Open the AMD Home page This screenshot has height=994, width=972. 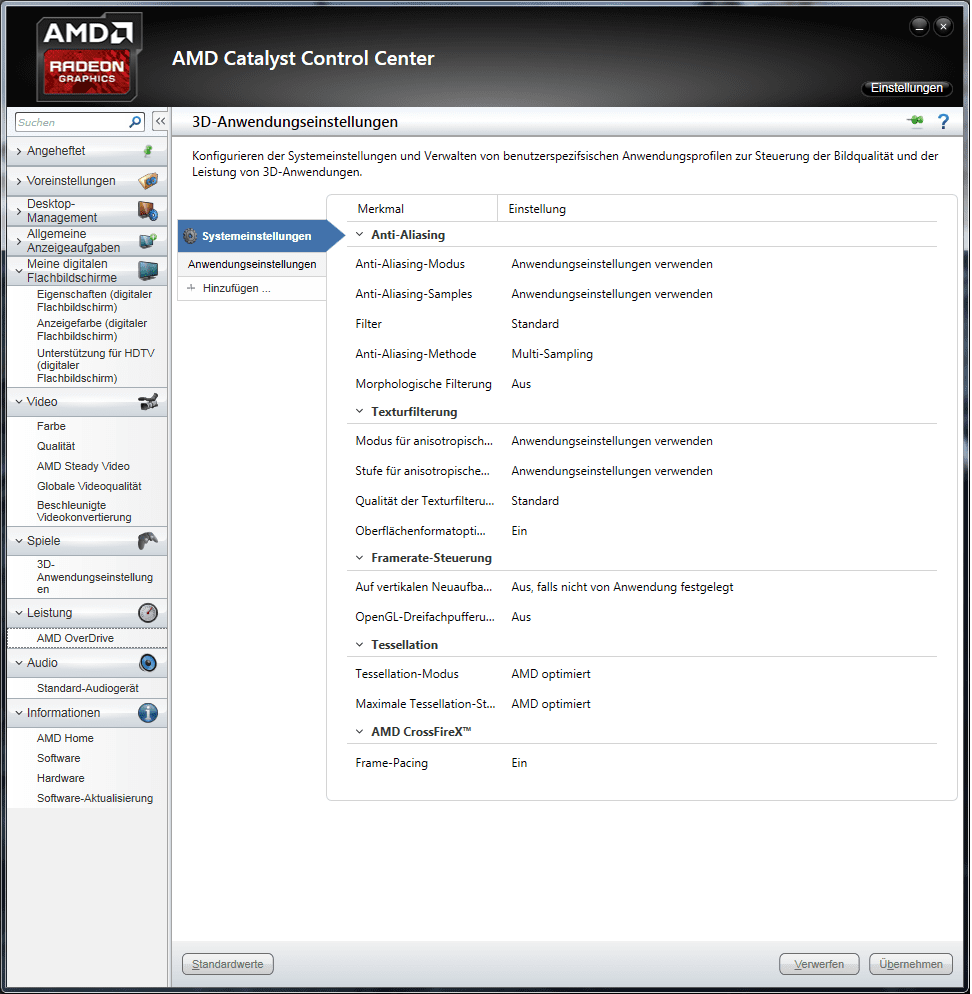[x=65, y=739]
